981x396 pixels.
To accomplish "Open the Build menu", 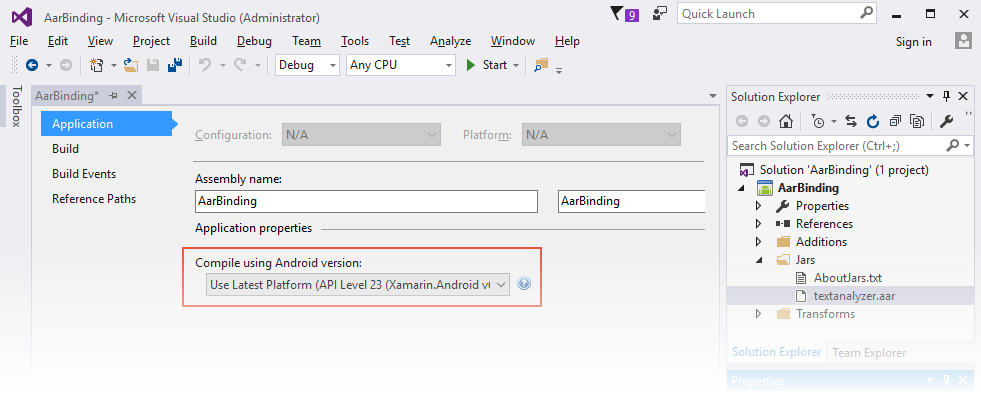I will [x=203, y=41].
